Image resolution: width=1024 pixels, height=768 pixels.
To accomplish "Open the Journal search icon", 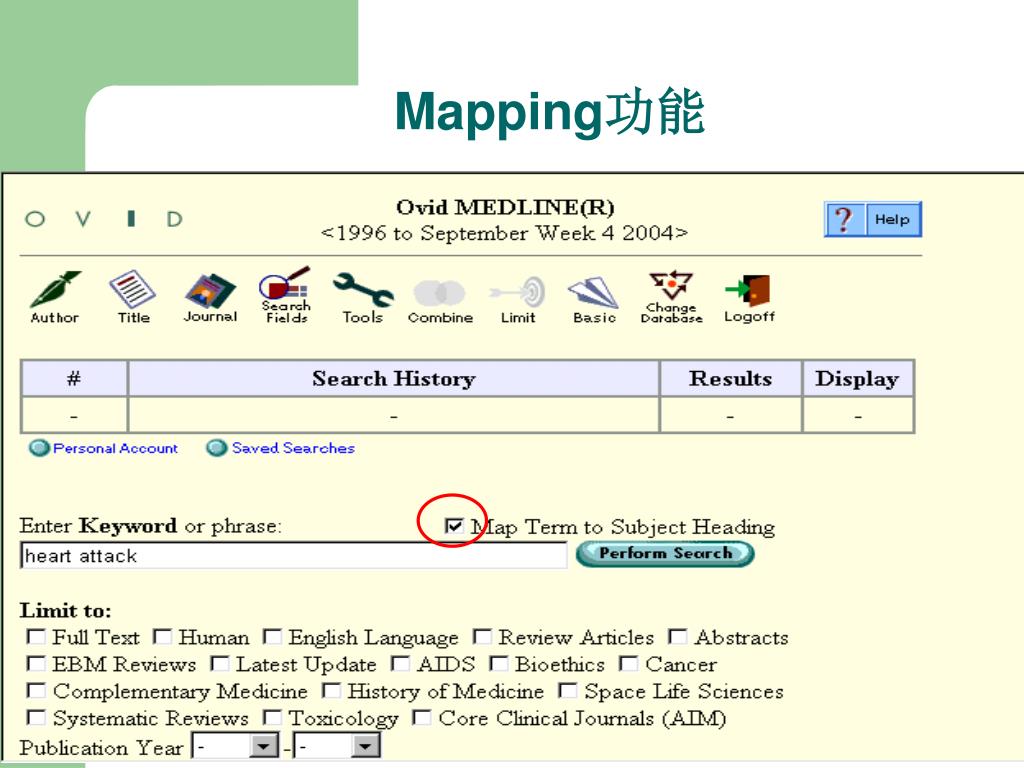I will coord(210,297).
